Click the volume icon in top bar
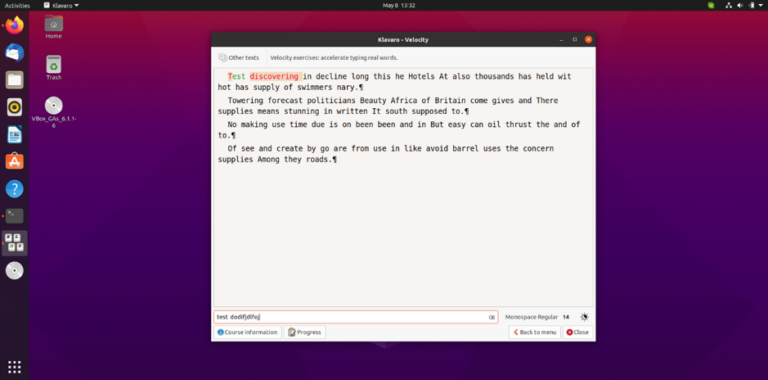Image resolution: width=768 pixels, height=380 pixels. tap(740, 5)
